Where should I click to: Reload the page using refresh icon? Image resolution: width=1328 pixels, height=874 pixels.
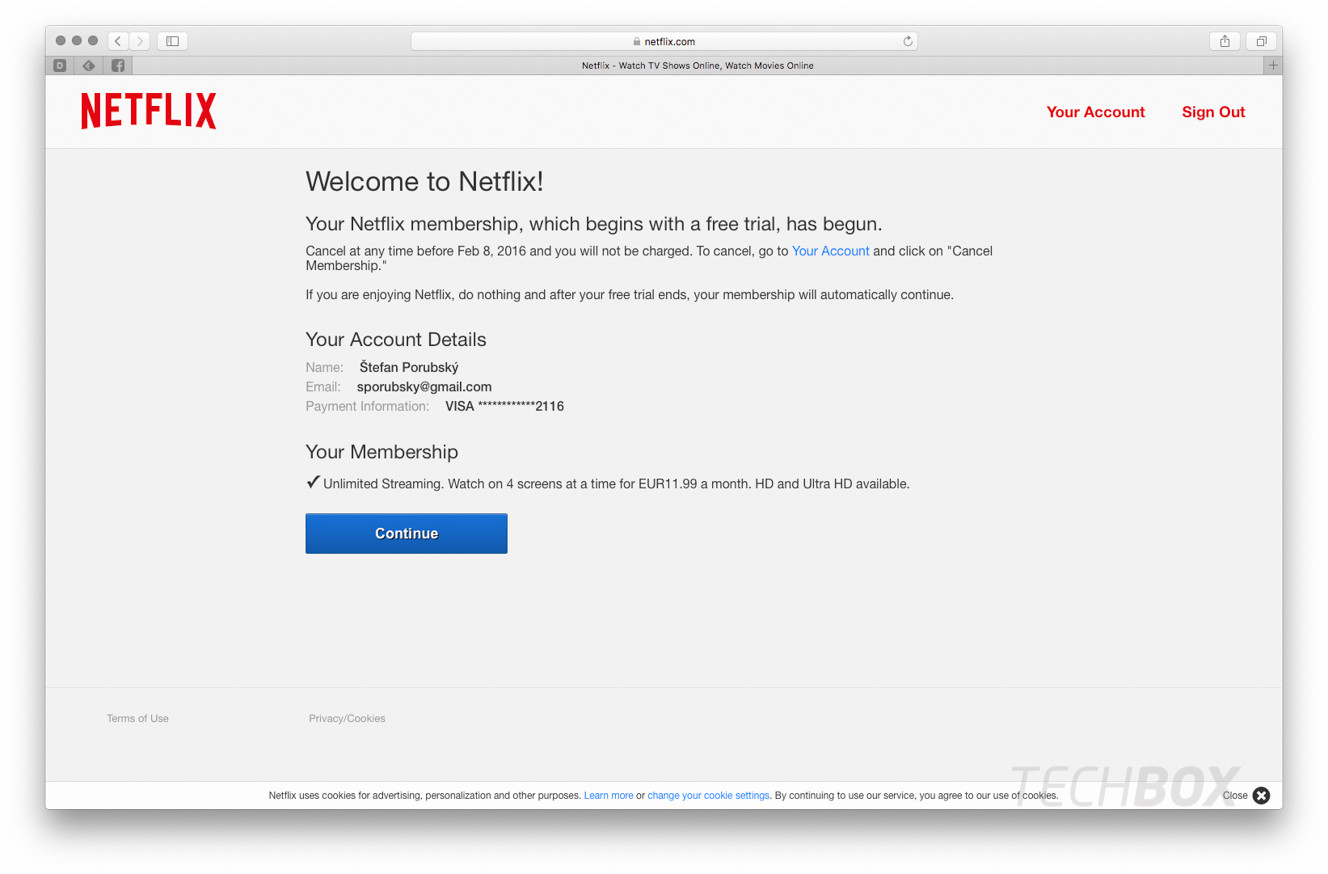[907, 41]
